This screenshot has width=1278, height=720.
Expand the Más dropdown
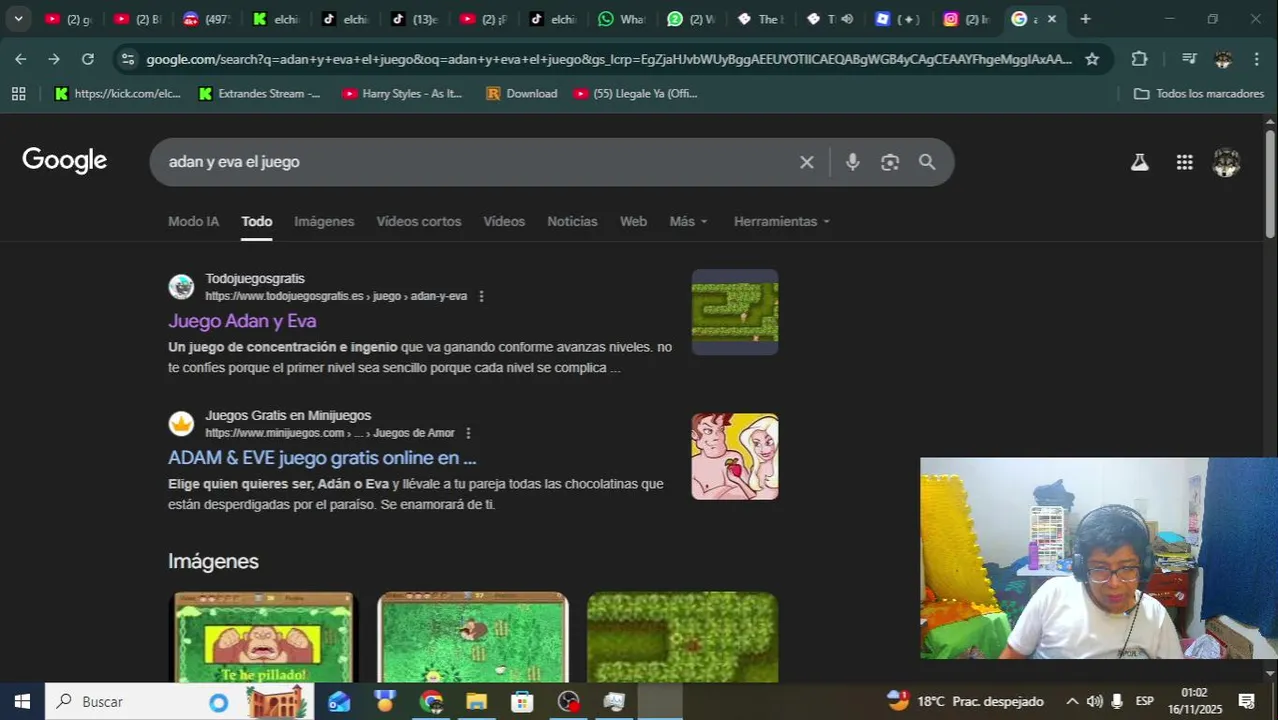point(689,221)
